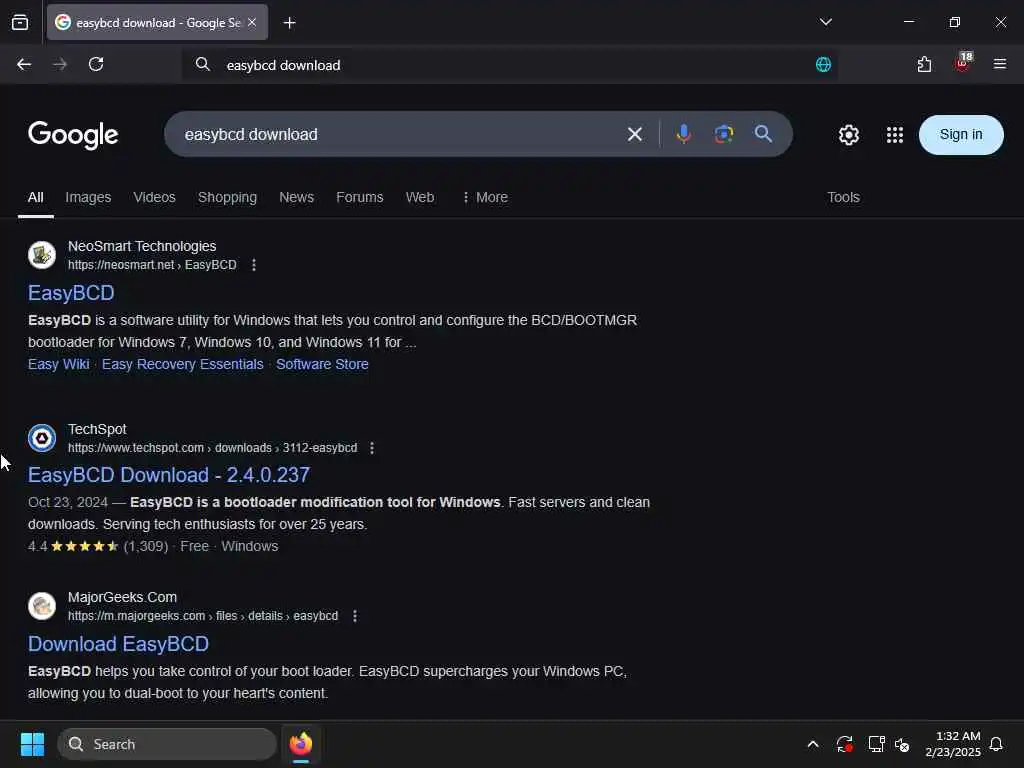Select the All results tab
Viewport: 1024px width, 768px height.
point(35,197)
